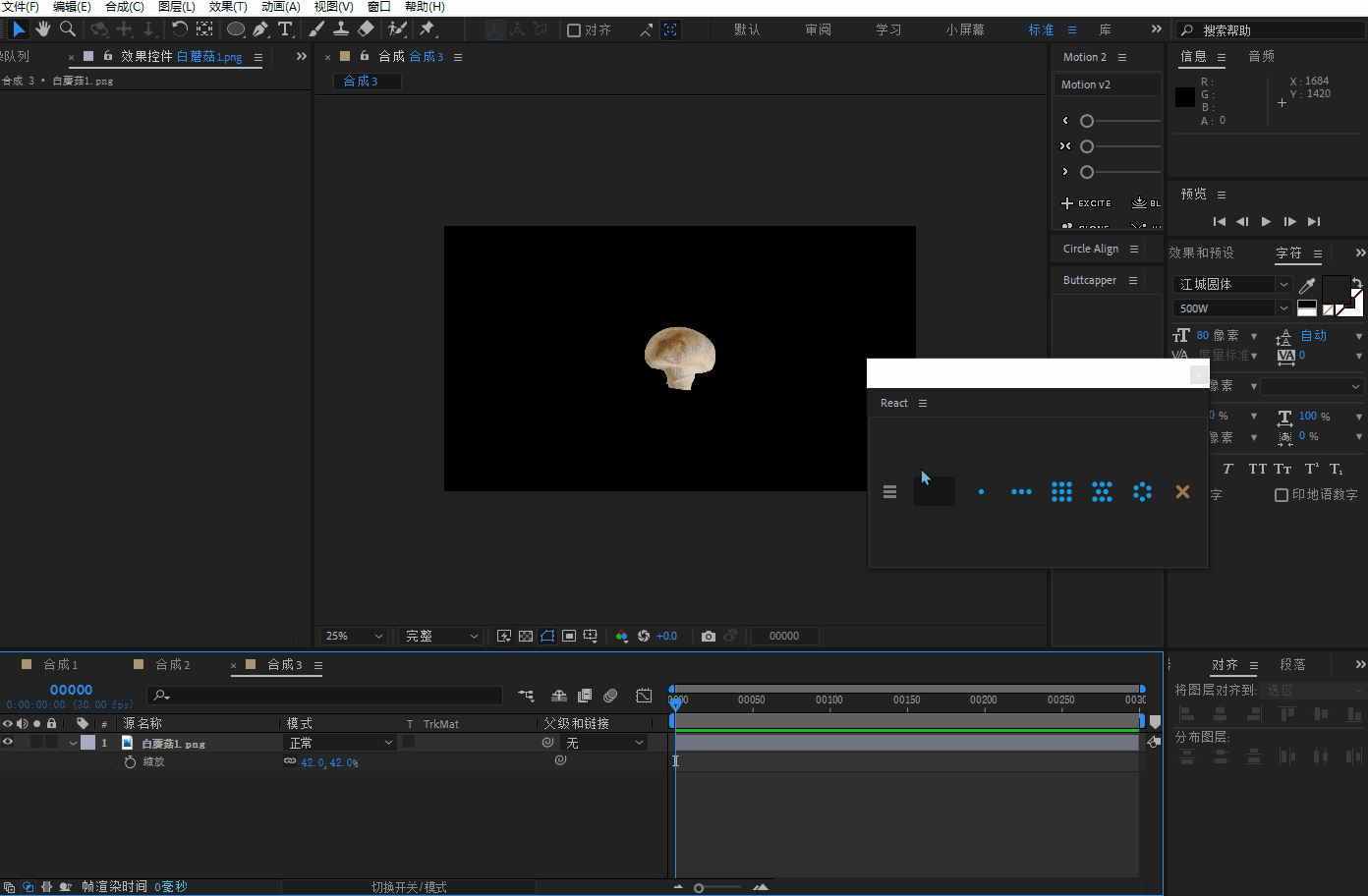Open font size 80 像素 dropdown arrow
This screenshot has height=896, width=1368.
click(1254, 337)
